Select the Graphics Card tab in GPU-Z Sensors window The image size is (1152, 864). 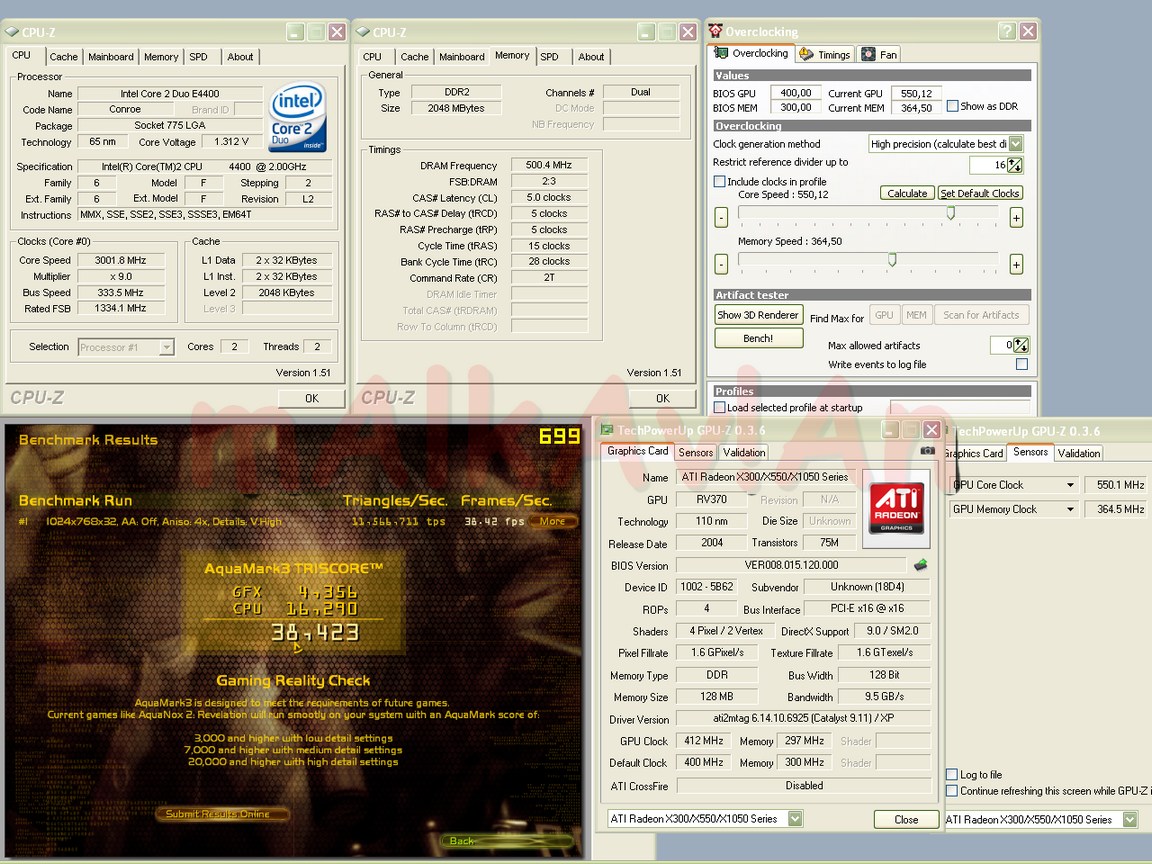974,453
